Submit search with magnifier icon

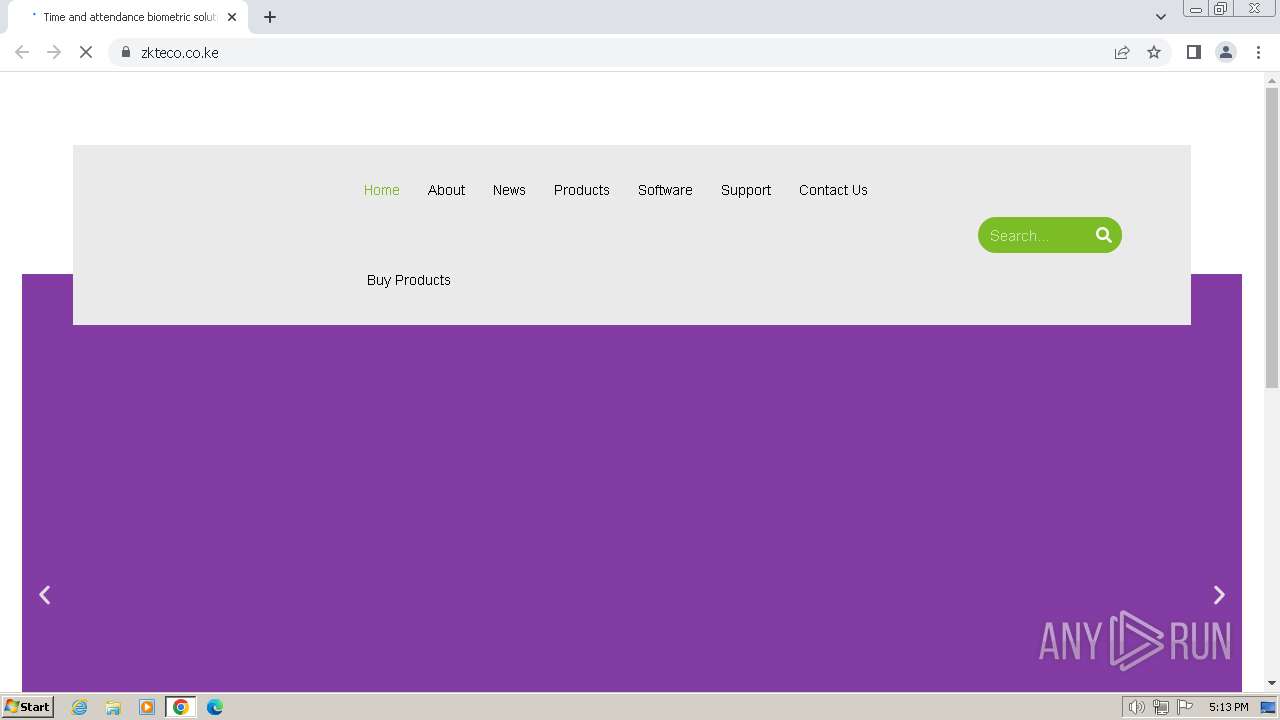(1104, 235)
